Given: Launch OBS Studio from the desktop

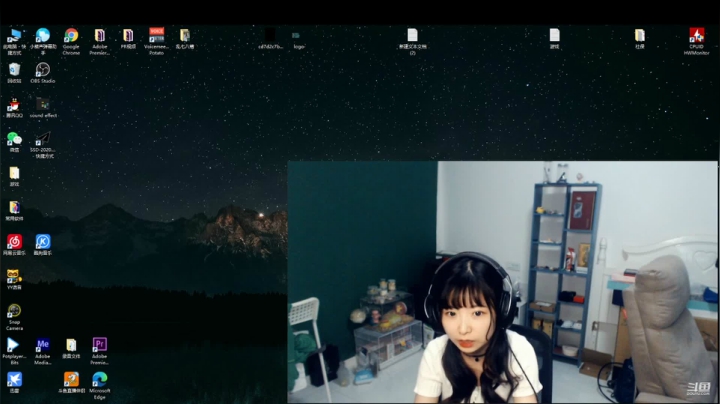Looking at the screenshot, I should coord(43,69).
